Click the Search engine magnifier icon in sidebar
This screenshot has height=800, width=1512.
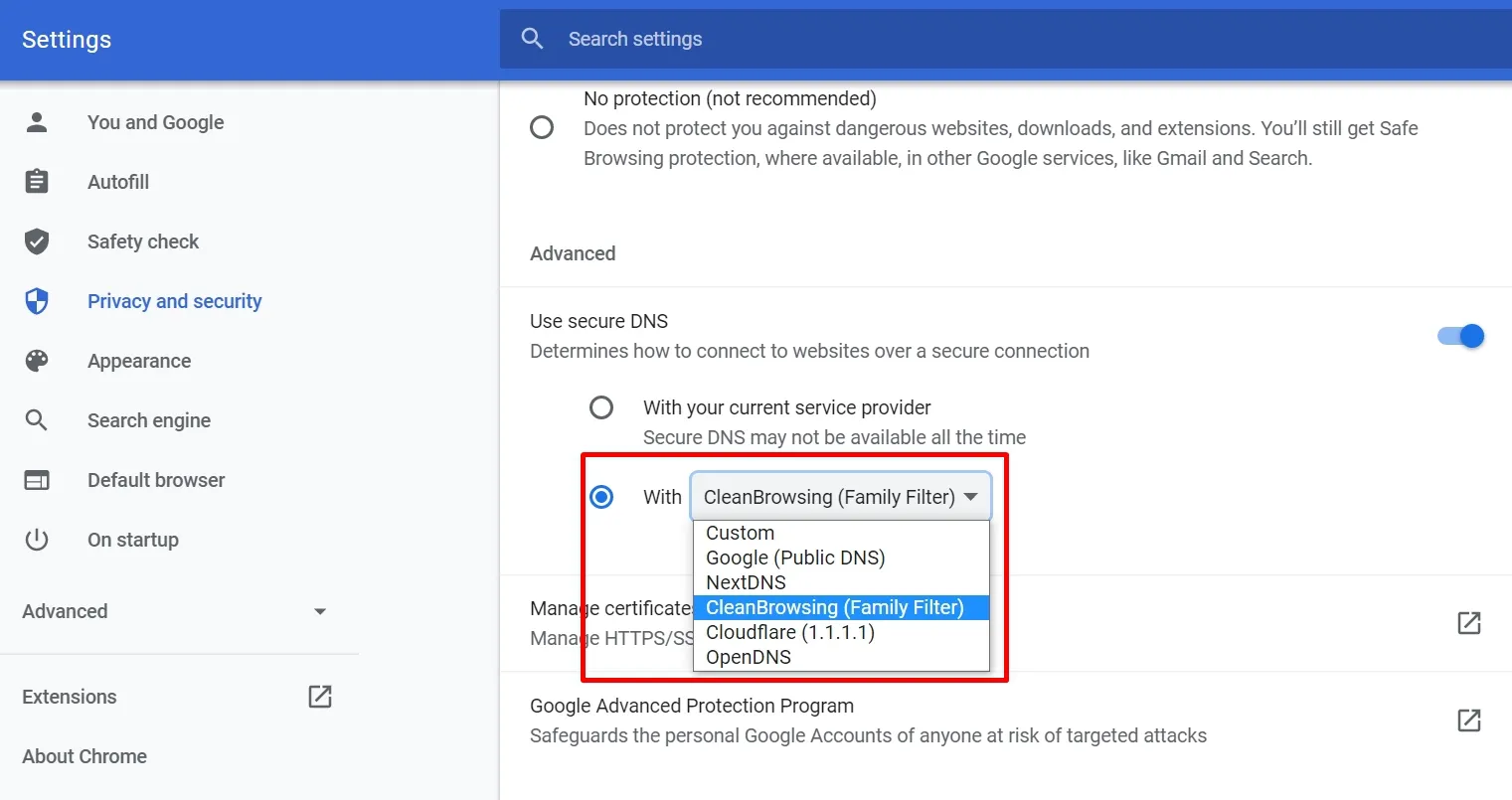(37, 420)
